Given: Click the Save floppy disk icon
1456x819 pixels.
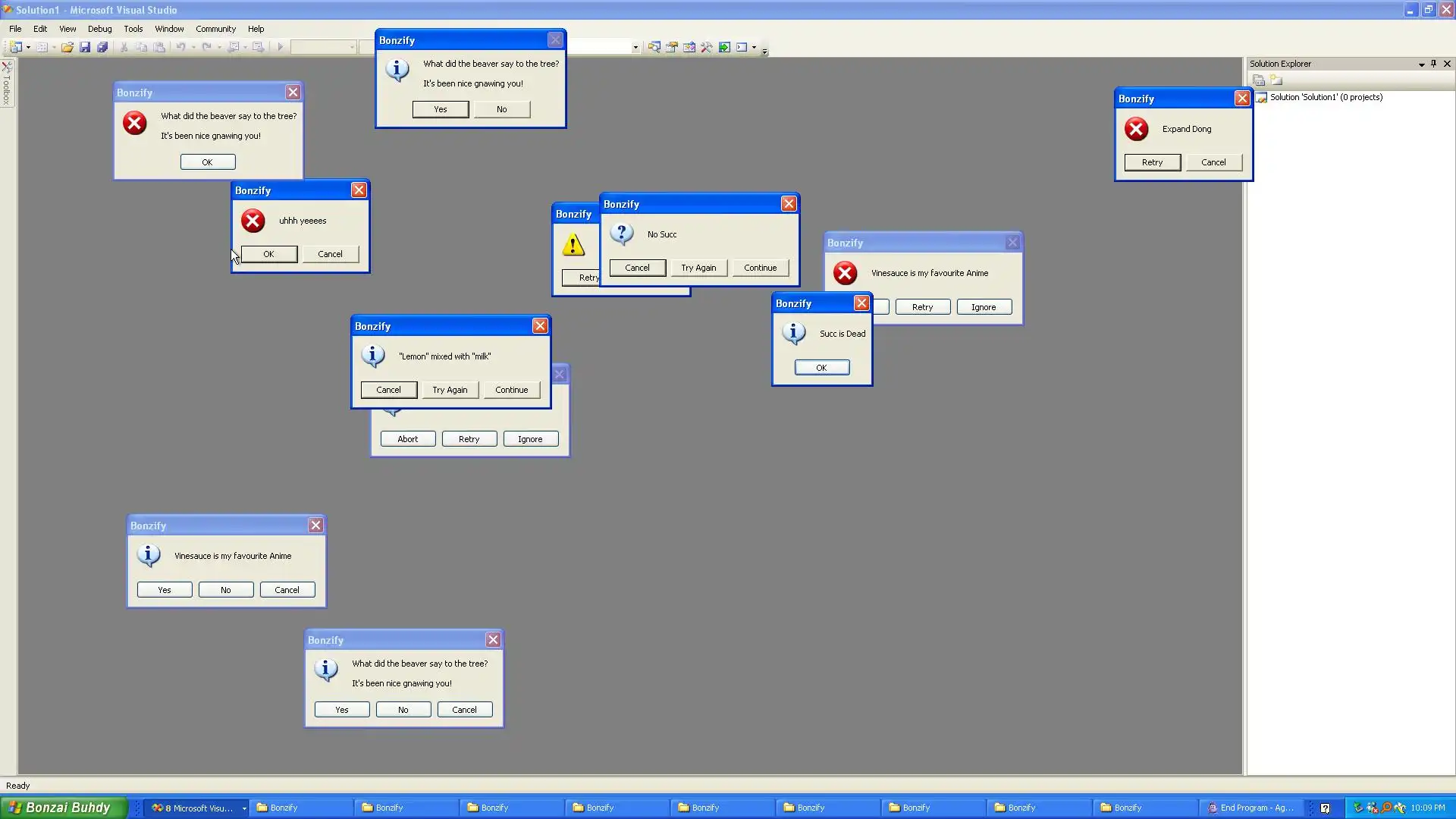Looking at the screenshot, I should tap(85, 47).
